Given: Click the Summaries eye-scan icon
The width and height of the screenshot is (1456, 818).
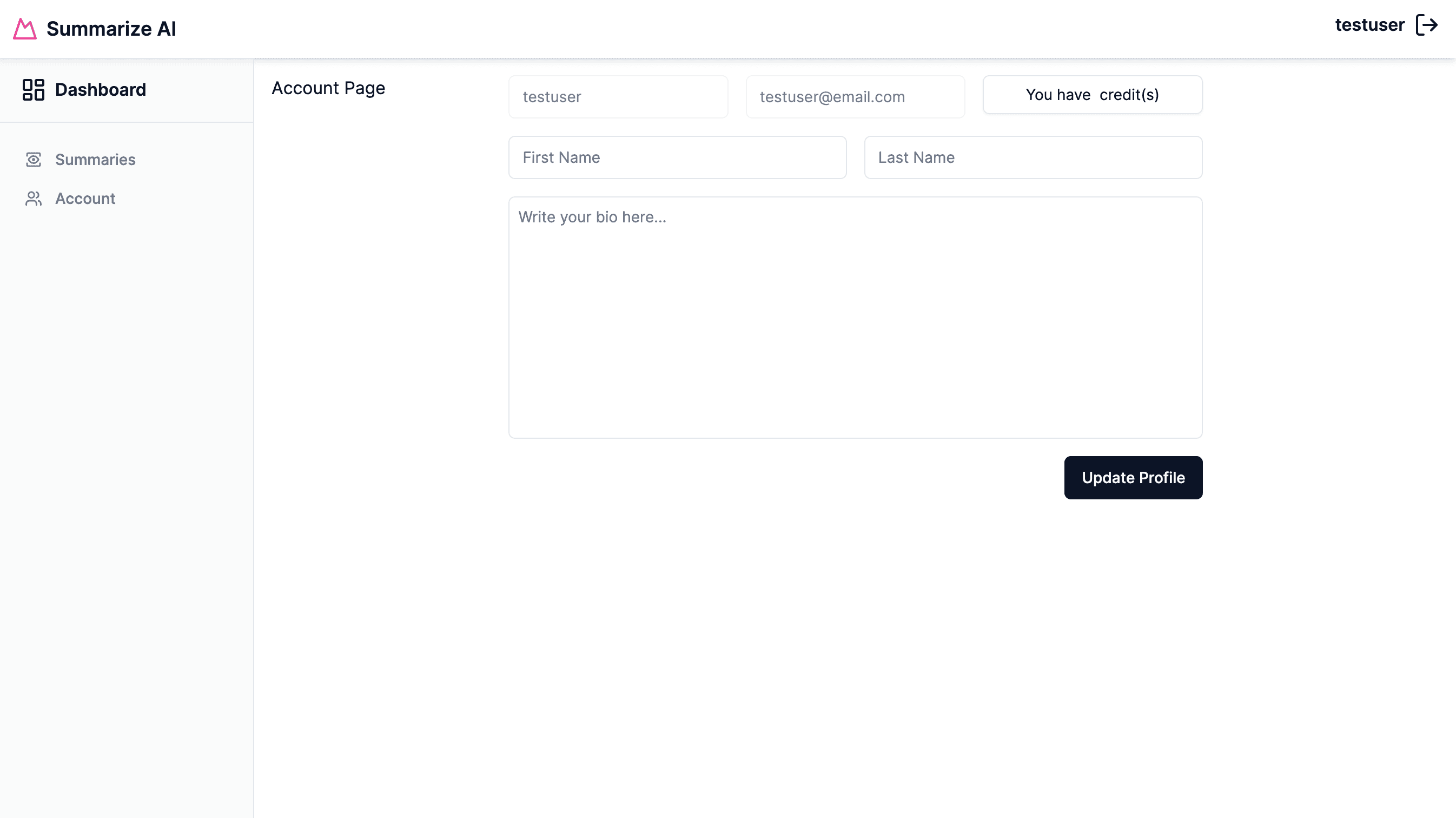Looking at the screenshot, I should [x=34, y=160].
